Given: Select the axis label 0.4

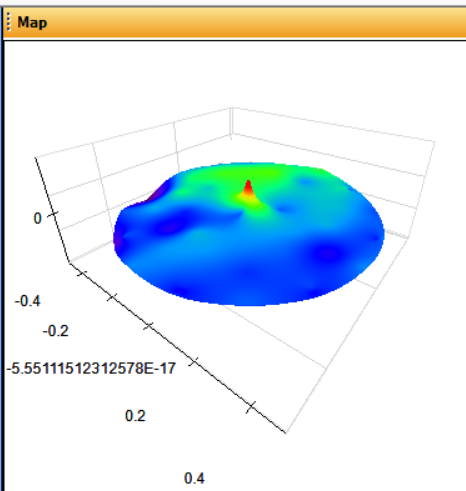Looking at the screenshot, I should point(194,478).
